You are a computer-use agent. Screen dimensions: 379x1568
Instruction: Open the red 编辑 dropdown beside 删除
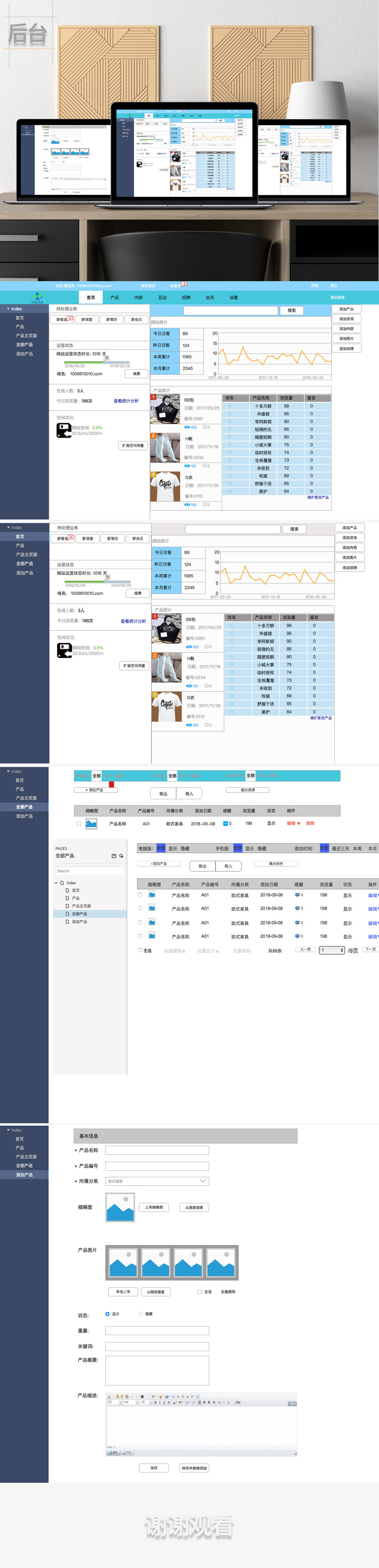click(x=294, y=823)
